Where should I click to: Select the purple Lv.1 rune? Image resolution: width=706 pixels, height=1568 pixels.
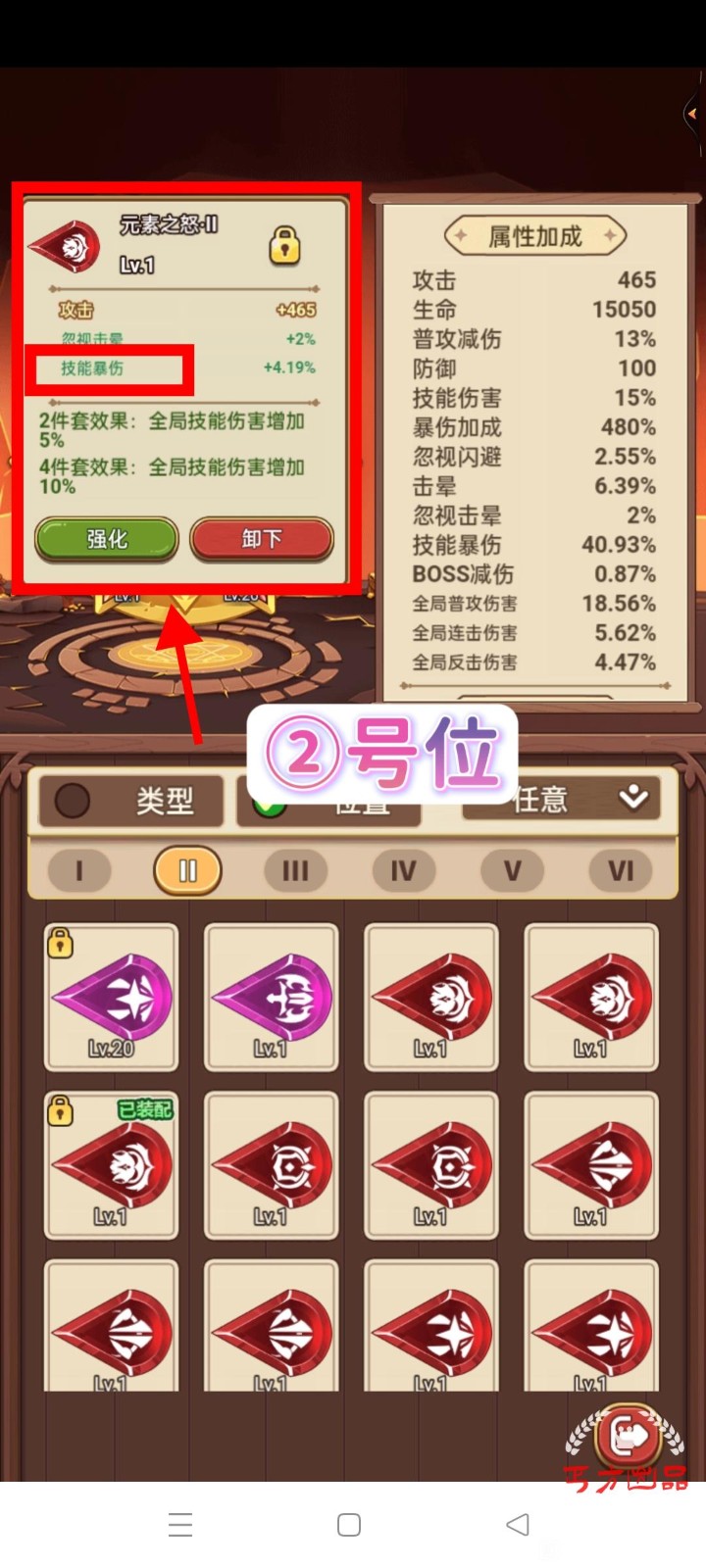(272, 998)
